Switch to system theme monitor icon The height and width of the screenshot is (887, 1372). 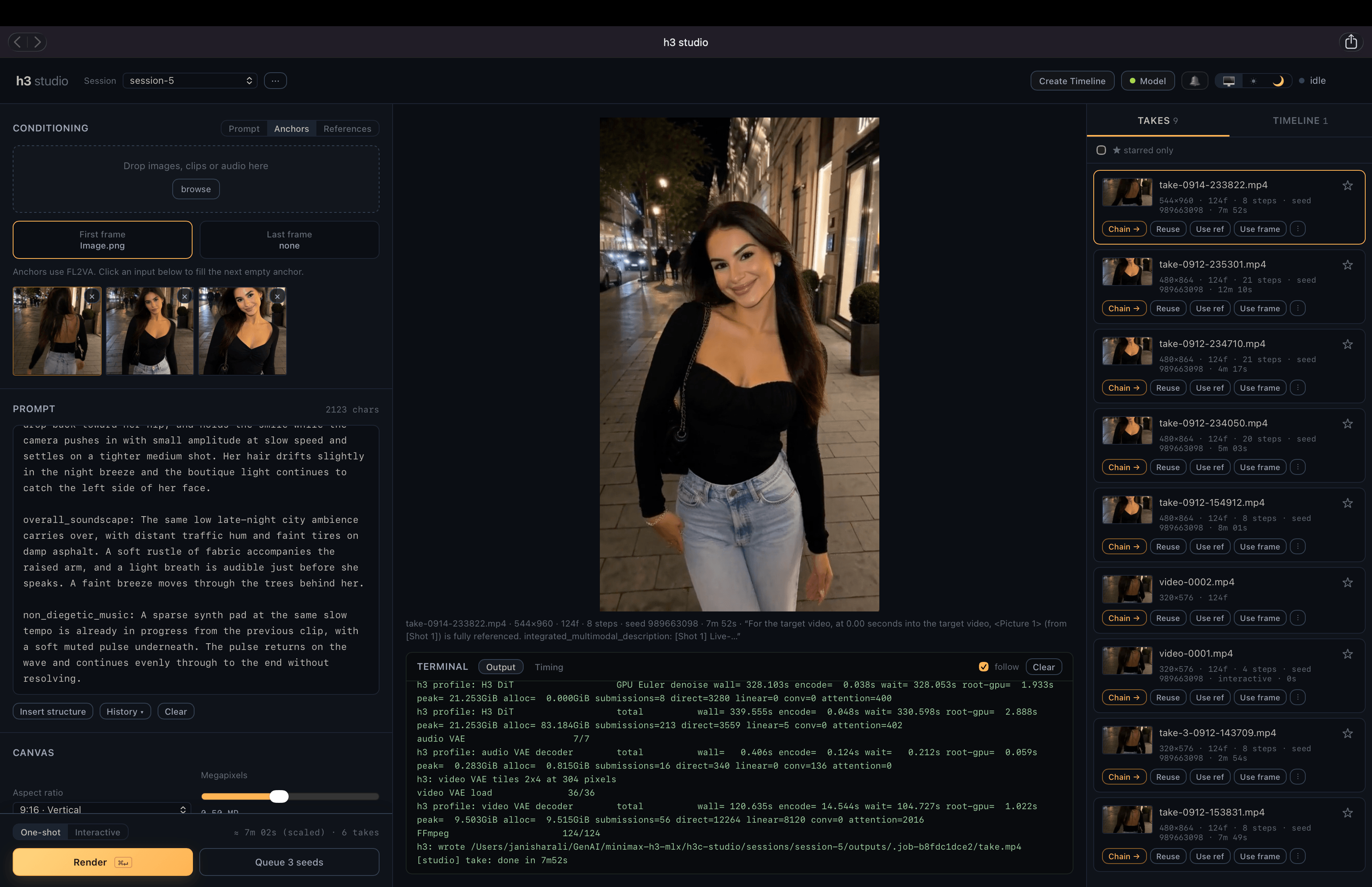tap(1229, 81)
